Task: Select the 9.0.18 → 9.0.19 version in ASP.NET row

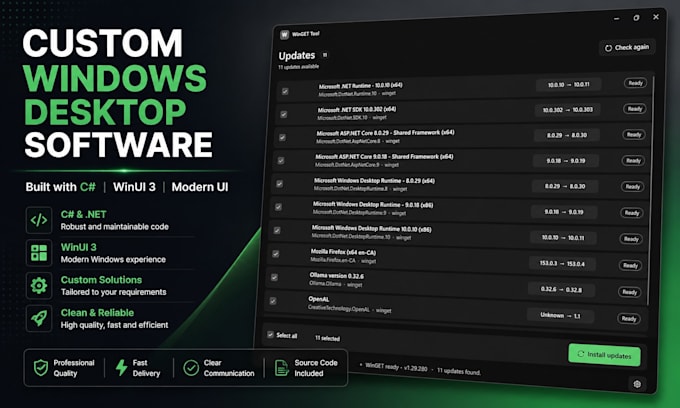Action: (x=566, y=161)
